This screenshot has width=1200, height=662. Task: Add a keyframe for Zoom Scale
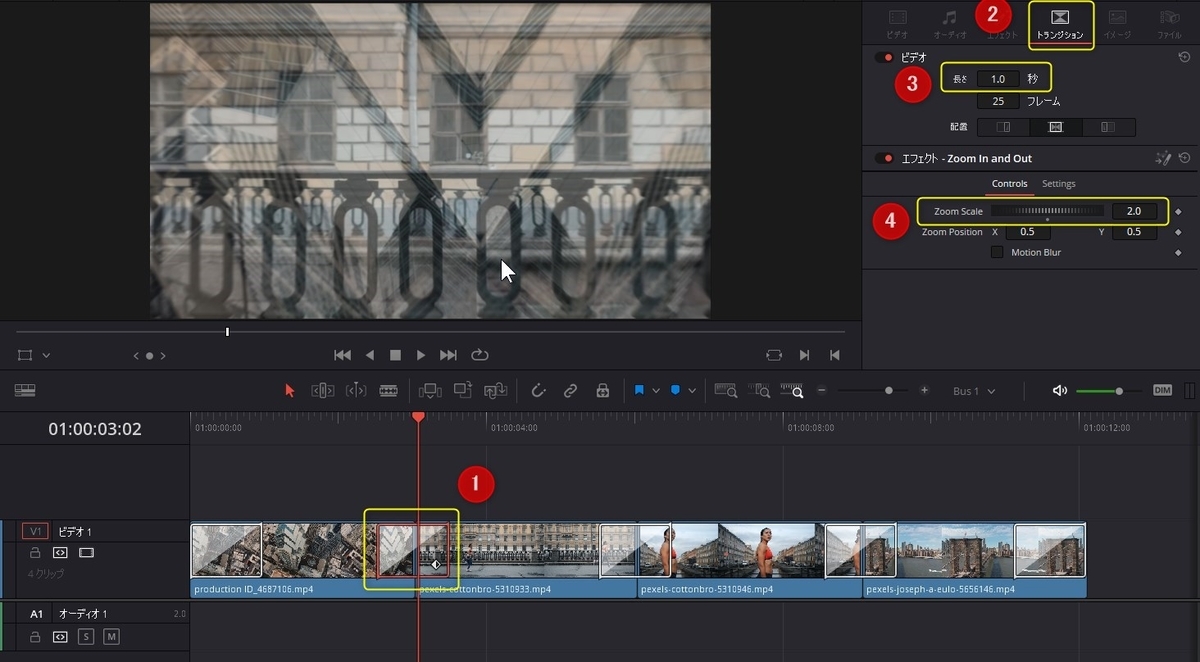[1178, 211]
